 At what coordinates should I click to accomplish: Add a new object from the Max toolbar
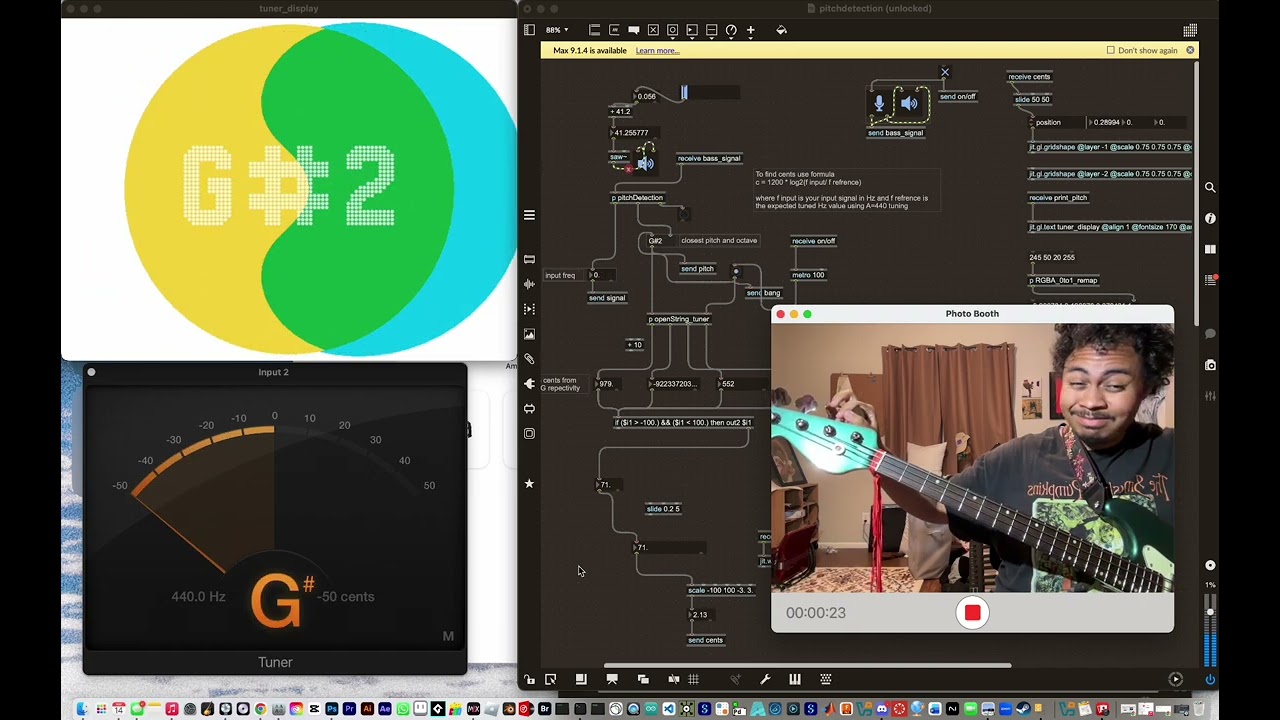pos(594,30)
